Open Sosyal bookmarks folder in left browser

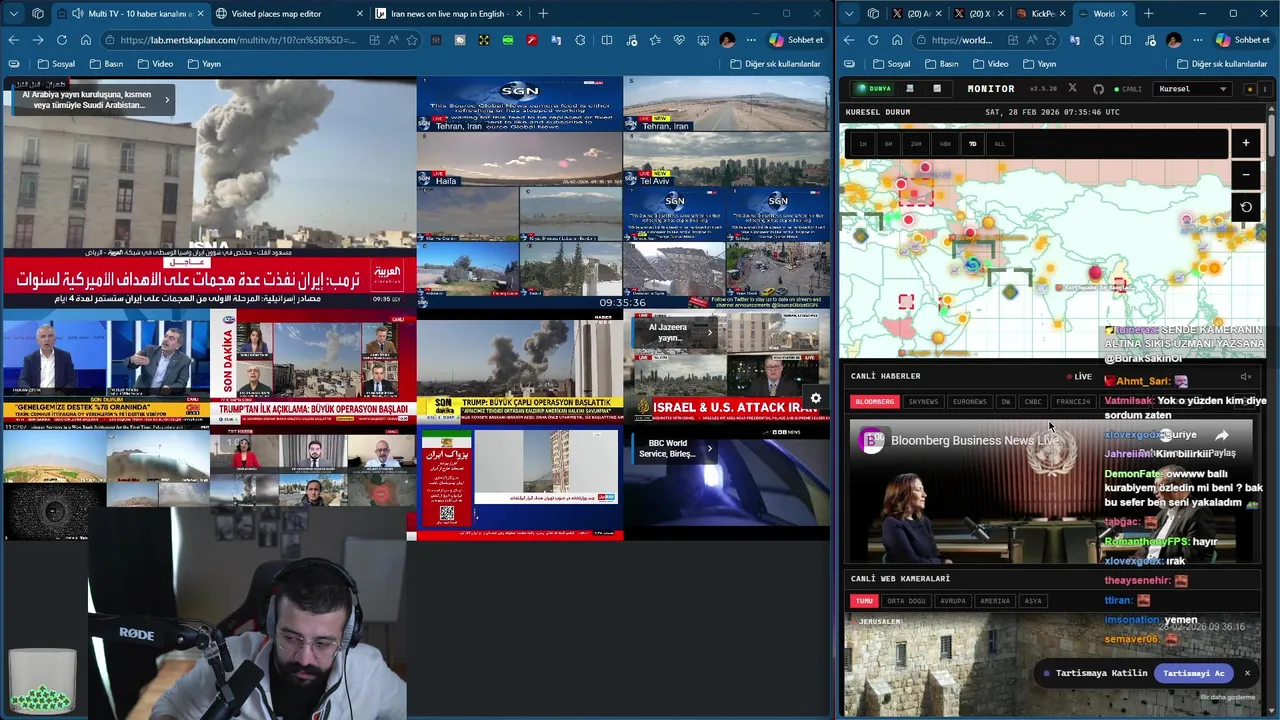tap(56, 64)
